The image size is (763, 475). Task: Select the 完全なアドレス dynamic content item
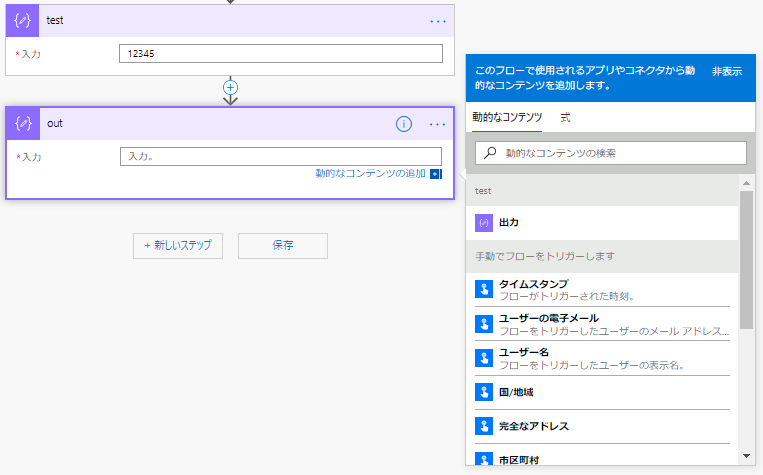[602, 426]
